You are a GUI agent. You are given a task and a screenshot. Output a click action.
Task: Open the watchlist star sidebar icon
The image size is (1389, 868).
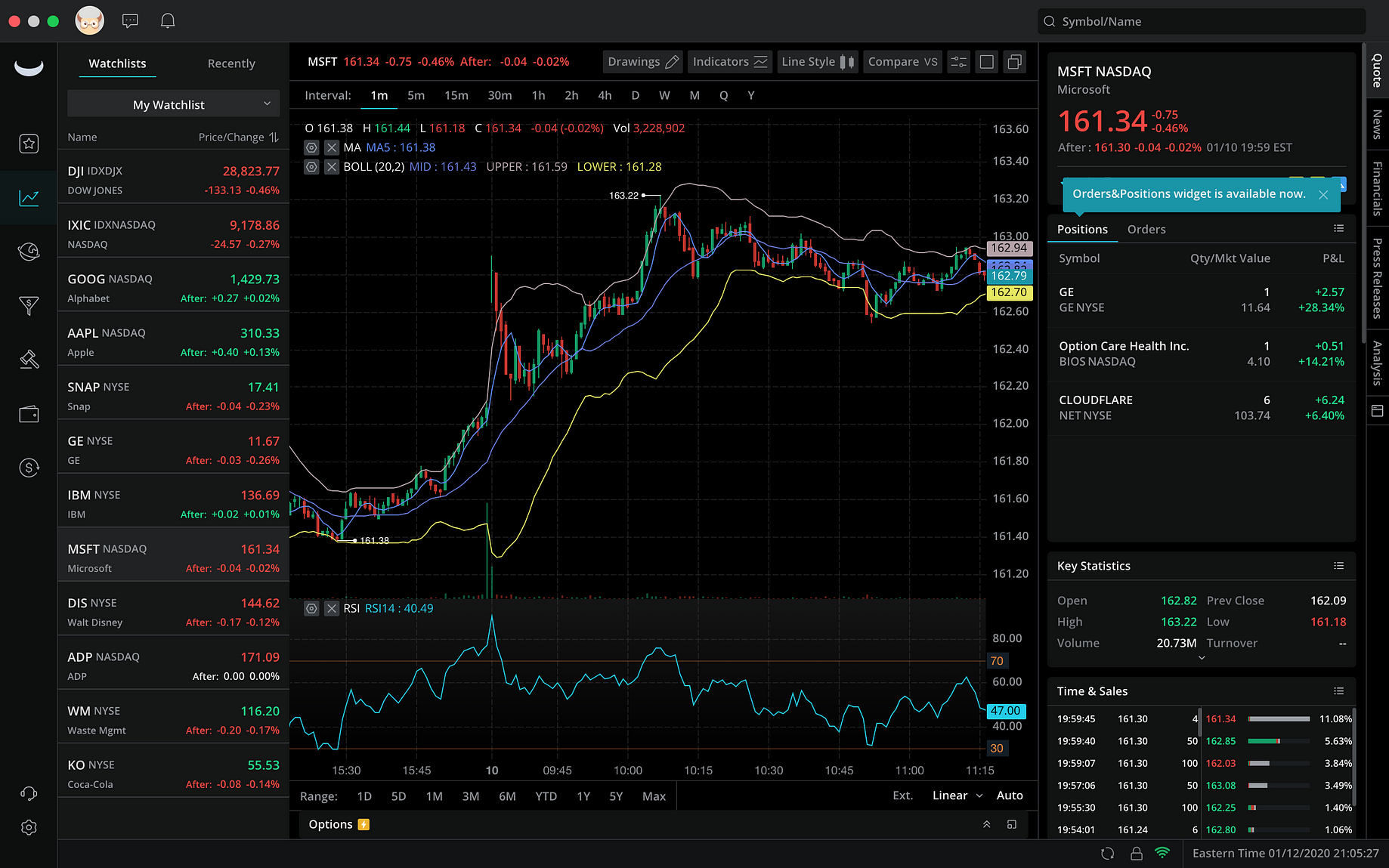pos(29,144)
